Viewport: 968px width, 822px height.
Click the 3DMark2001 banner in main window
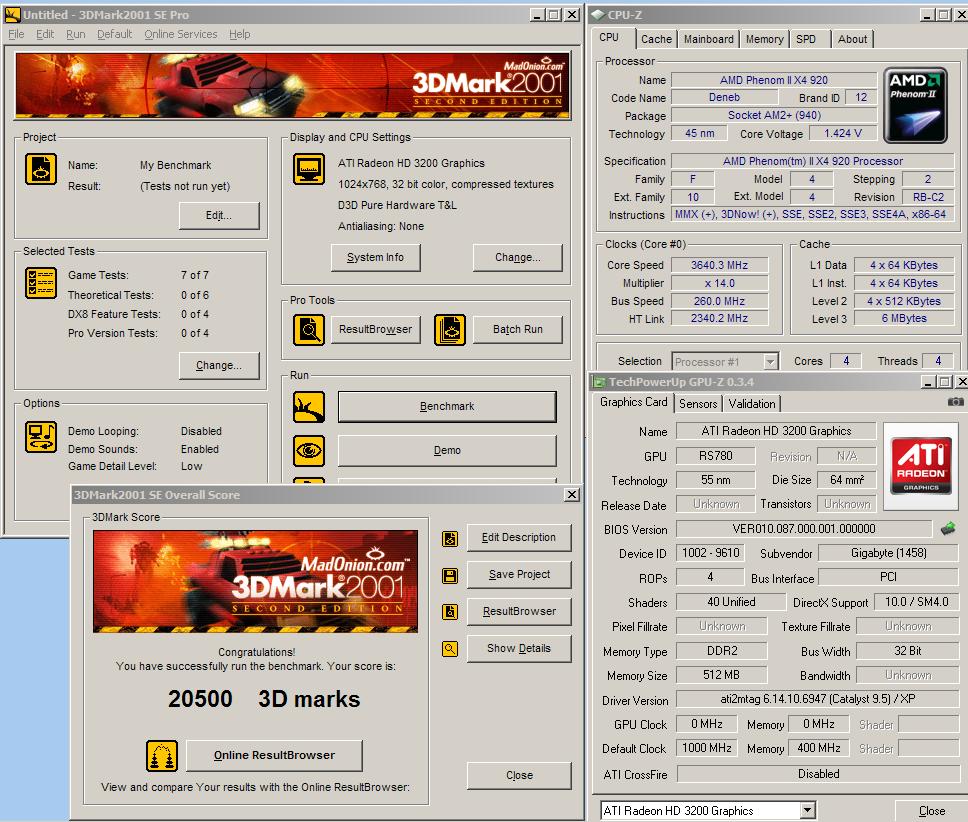pyautogui.click(x=293, y=85)
